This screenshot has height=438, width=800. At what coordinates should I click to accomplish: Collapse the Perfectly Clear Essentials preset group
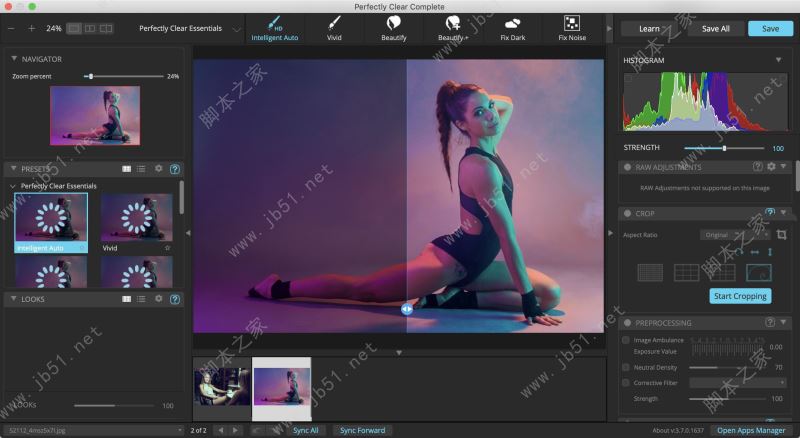[x=13, y=186]
